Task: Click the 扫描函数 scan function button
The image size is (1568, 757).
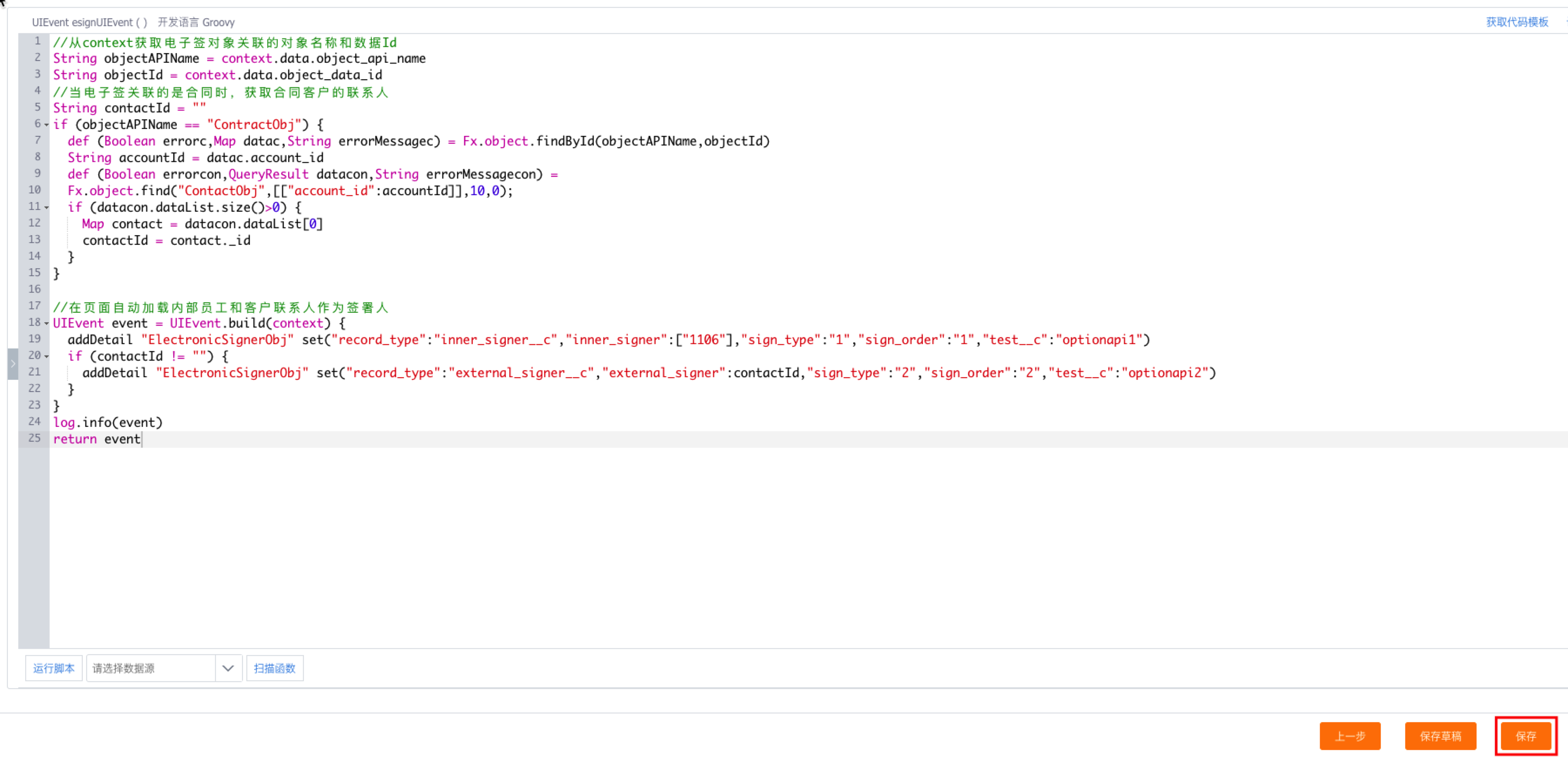Action: coord(275,668)
